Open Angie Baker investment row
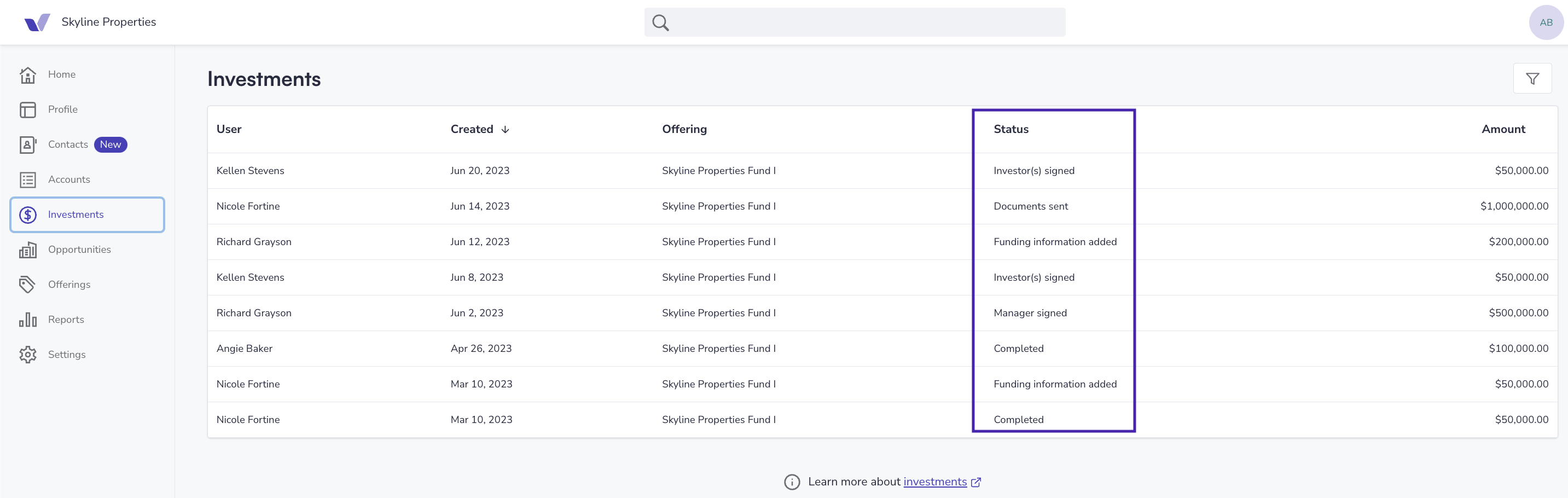This screenshot has height=498, width=1568. [x=882, y=348]
